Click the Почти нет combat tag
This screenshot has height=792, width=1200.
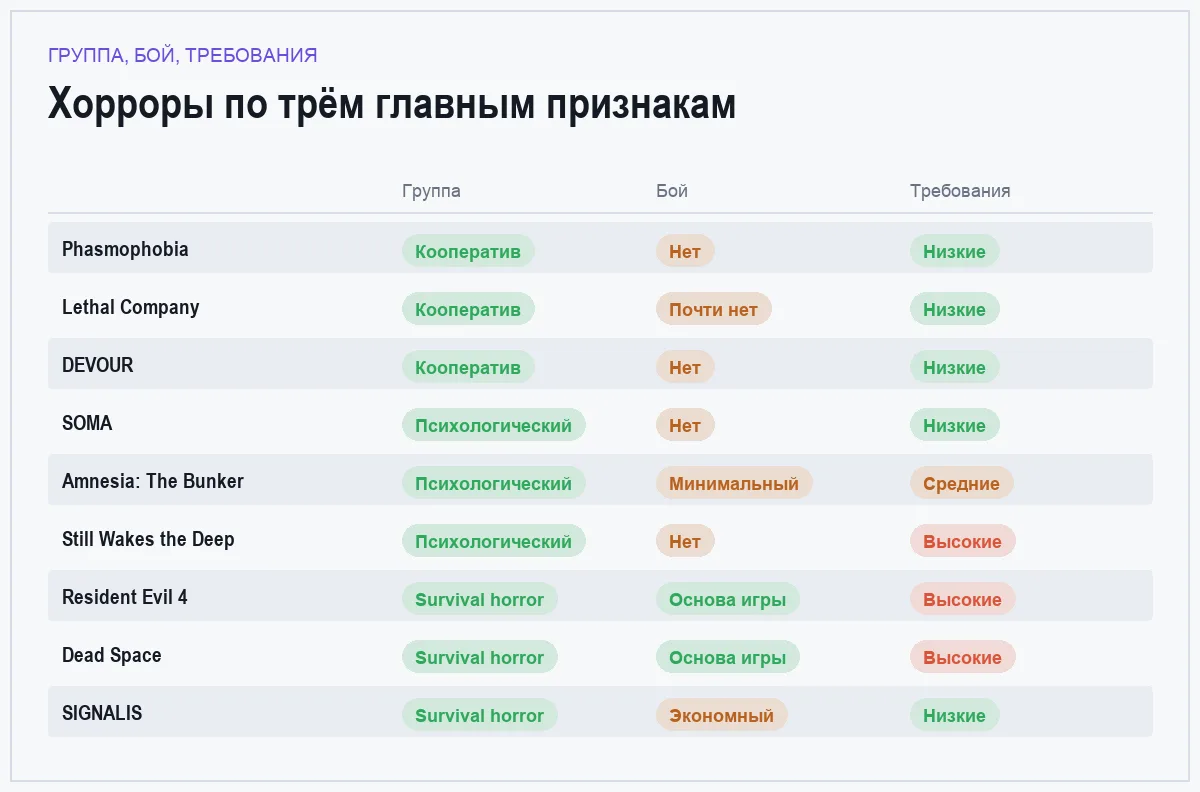tap(714, 309)
